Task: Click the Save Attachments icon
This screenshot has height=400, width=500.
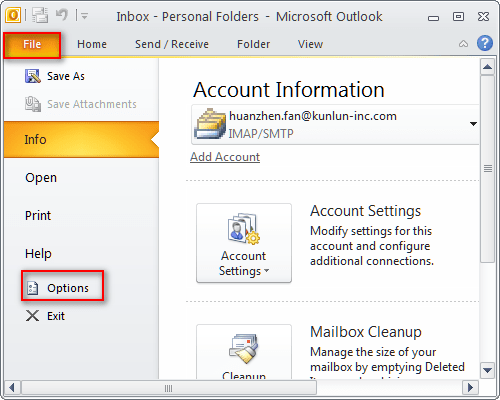Action: [33, 104]
